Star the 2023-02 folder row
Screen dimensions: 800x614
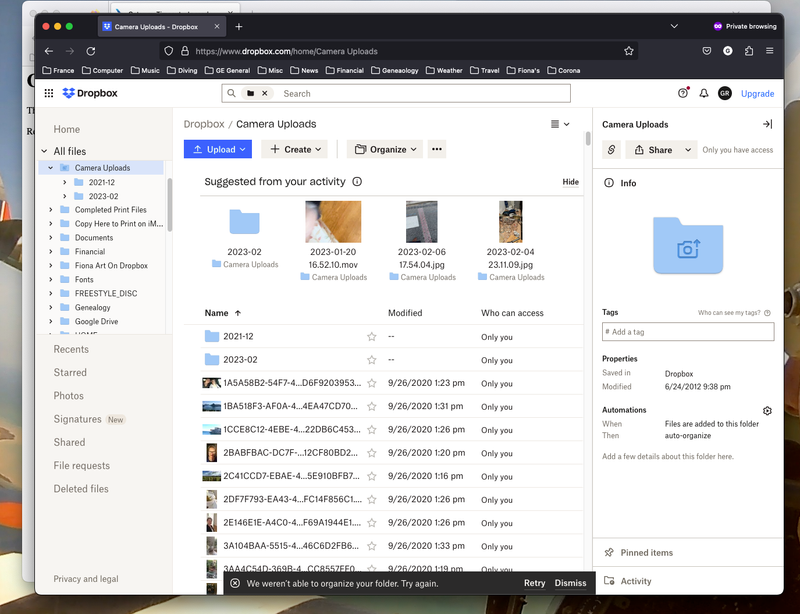[x=372, y=360]
